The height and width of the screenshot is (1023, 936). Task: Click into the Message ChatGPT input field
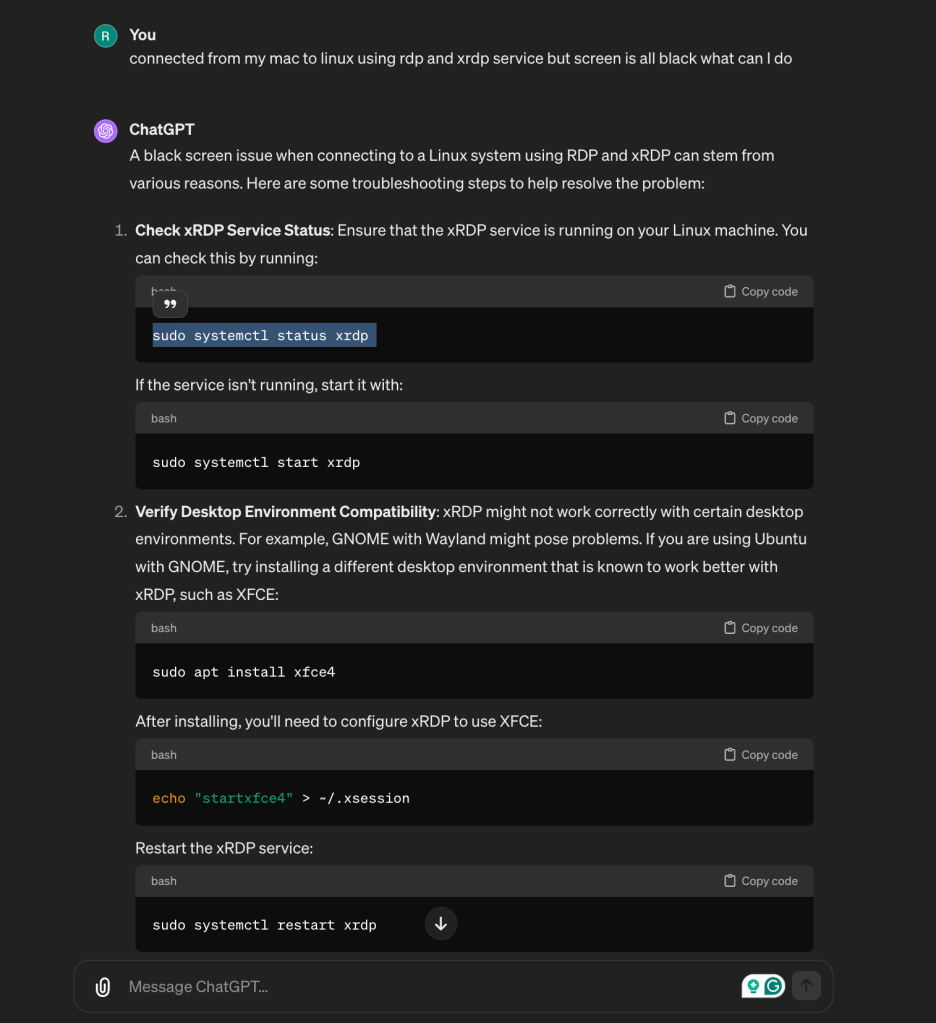coord(430,986)
